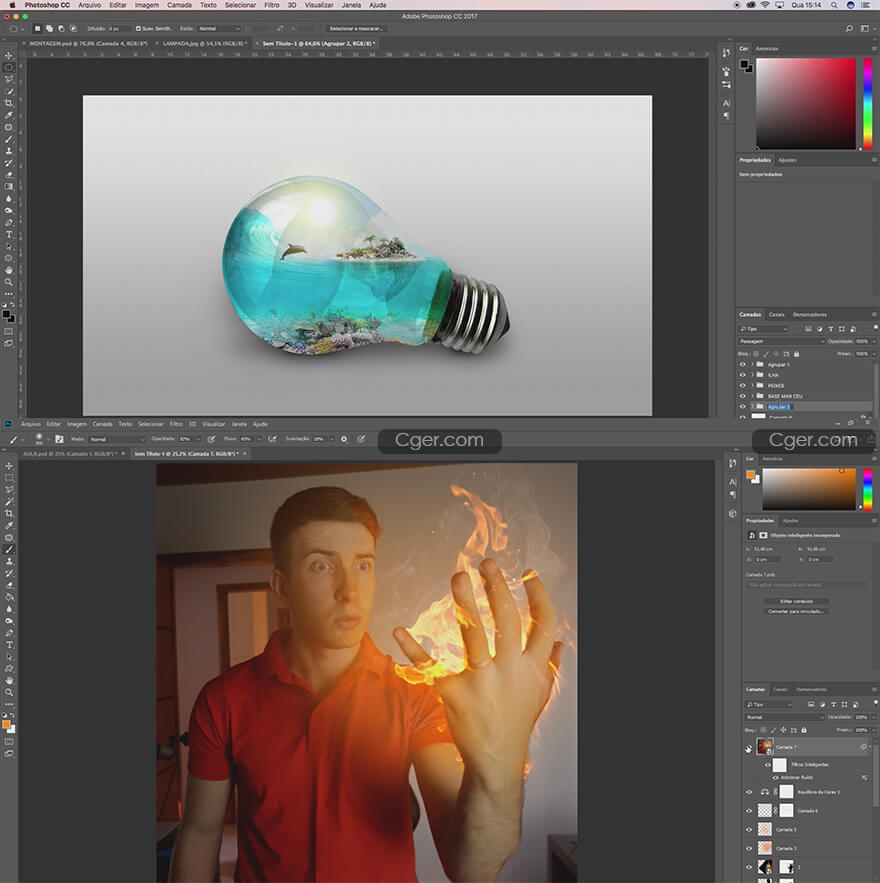Viewport: 880px width, 883px height.
Task: Open the Estilo dropdown in upper options bar
Action: (219, 29)
